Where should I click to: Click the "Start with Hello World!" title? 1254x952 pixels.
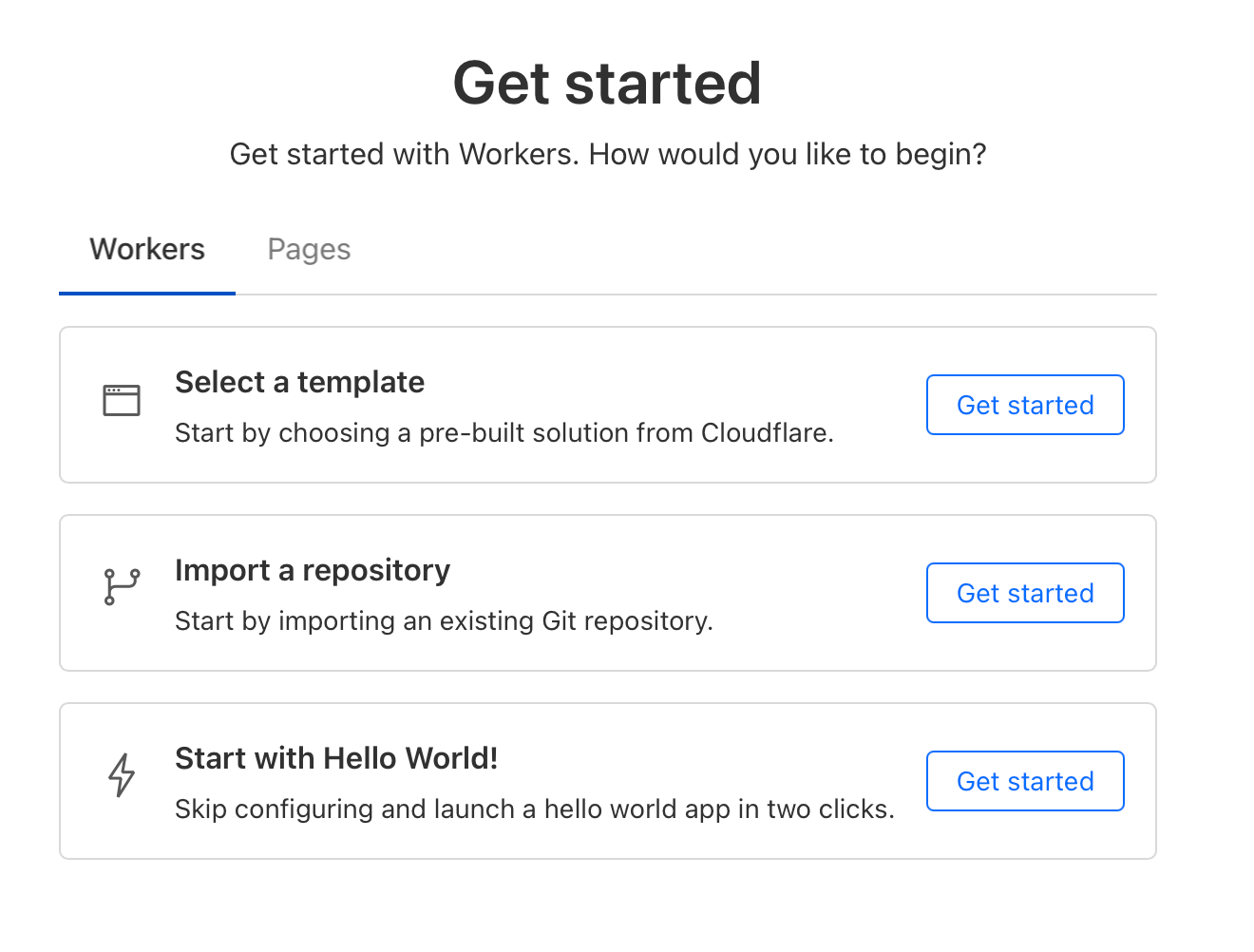(336, 758)
